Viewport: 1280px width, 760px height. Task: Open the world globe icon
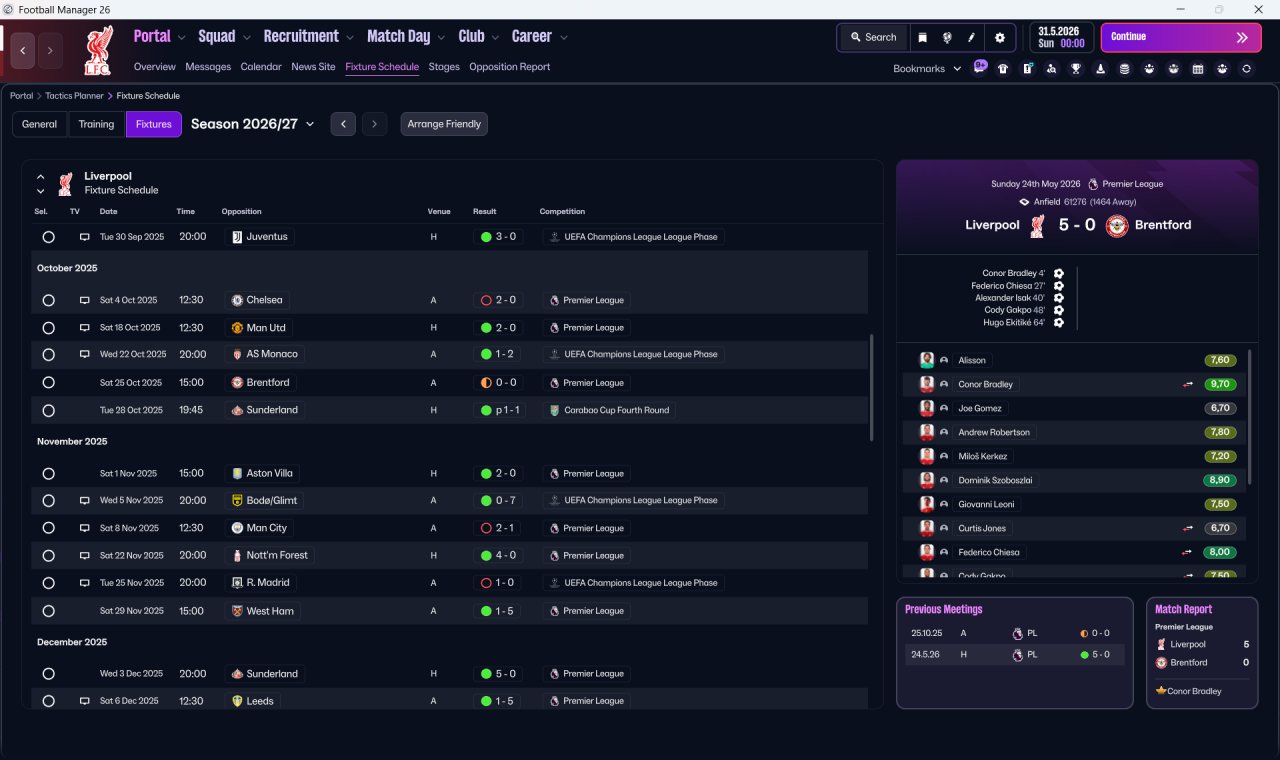tap(947, 37)
